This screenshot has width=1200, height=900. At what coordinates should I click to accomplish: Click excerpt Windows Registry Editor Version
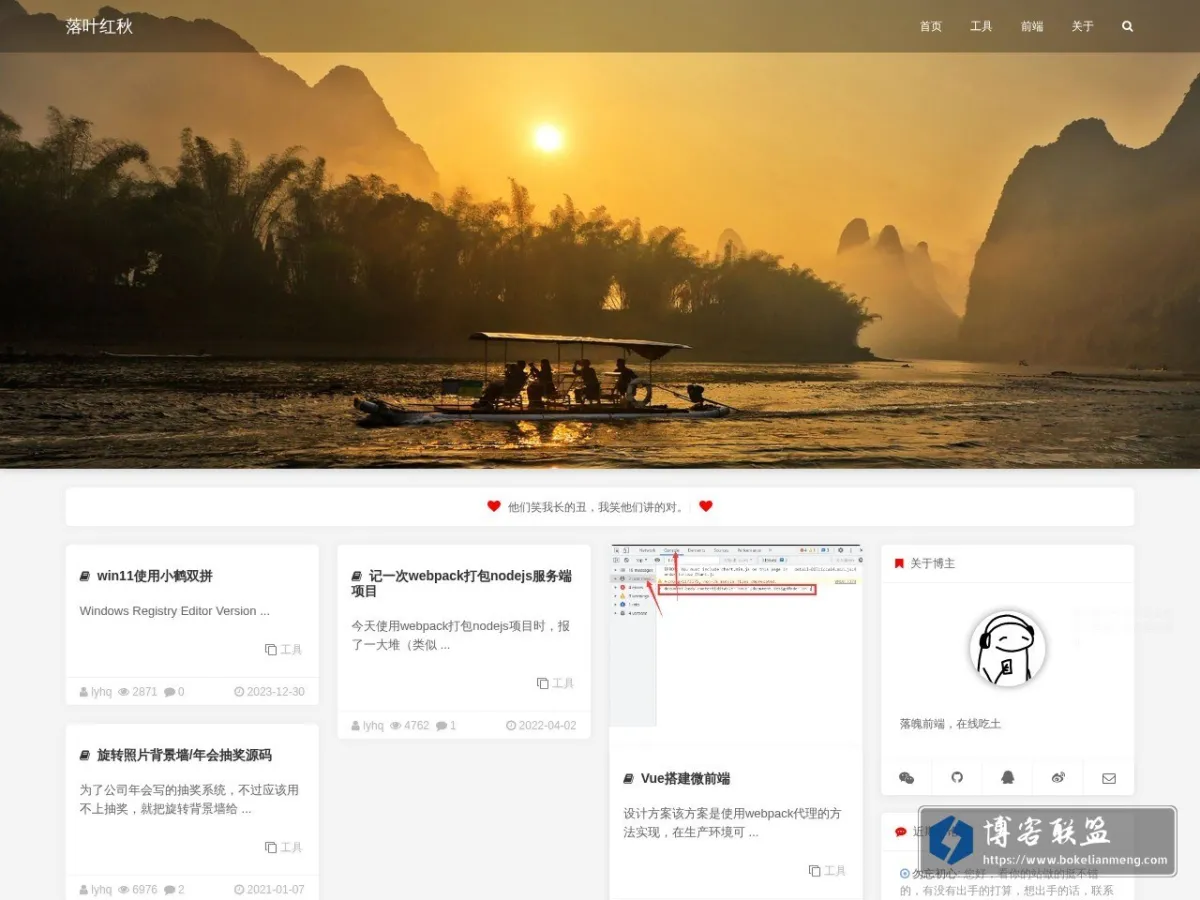175,611
